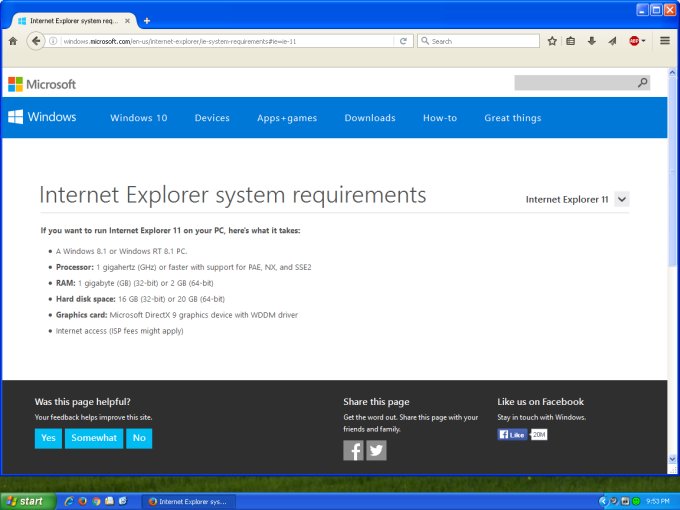Share this page via the Twitter icon
This screenshot has height=510, width=680.
point(376,450)
